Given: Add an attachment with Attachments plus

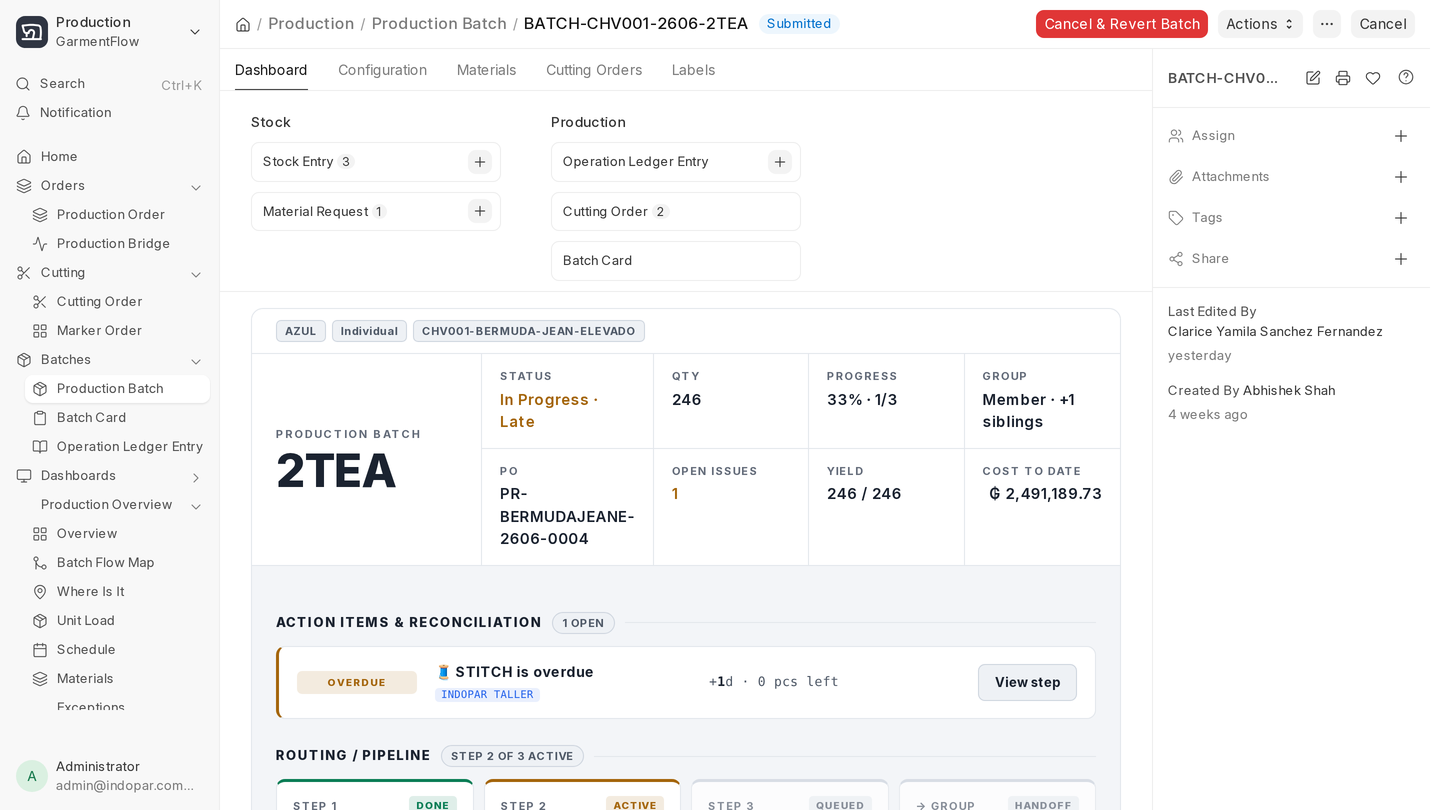Looking at the screenshot, I should click(1401, 177).
